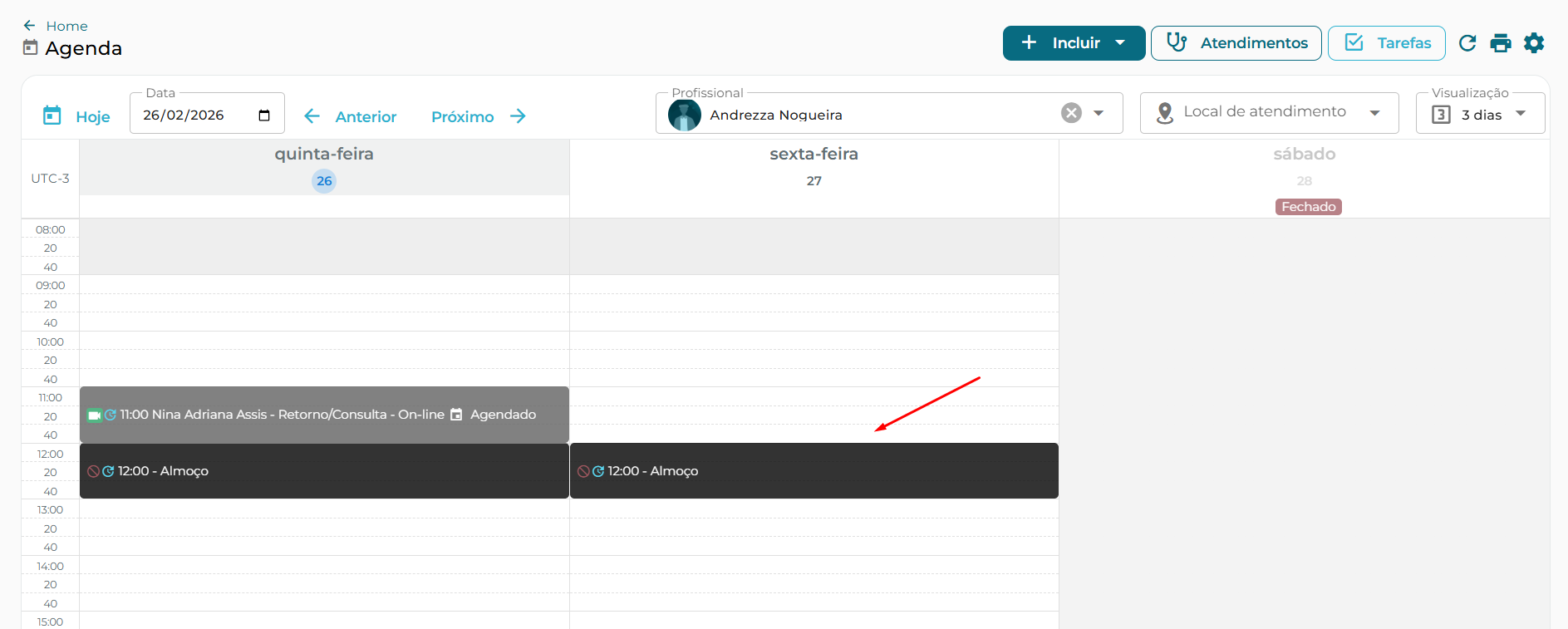Select the sexta-feira 27 day header
Image resolution: width=1568 pixels, height=629 pixels.
point(814,167)
